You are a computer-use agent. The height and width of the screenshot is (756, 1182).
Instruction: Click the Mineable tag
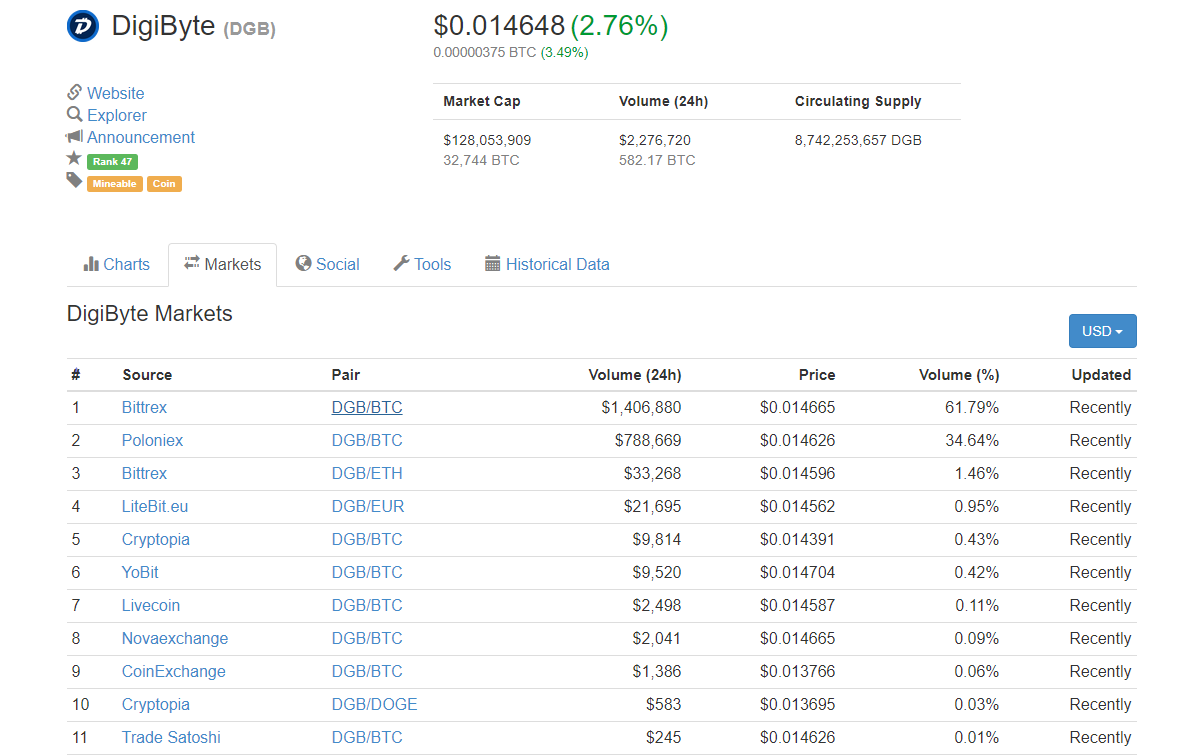tap(115, 184)
